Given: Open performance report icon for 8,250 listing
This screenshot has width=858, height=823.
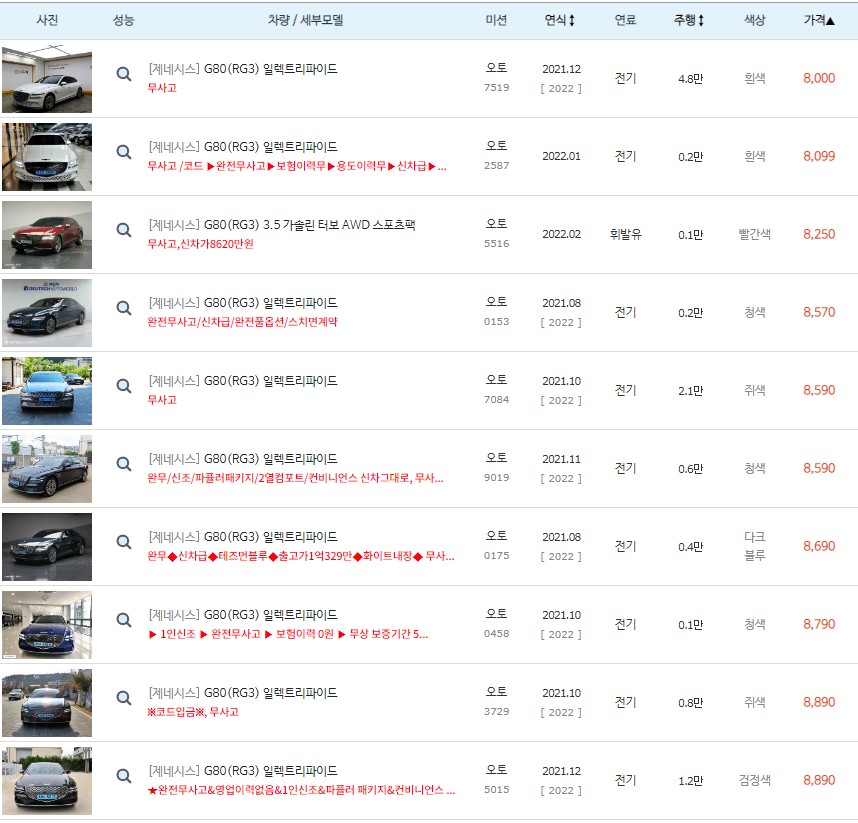Looking at the screenshot, I should tap(124, 230).
